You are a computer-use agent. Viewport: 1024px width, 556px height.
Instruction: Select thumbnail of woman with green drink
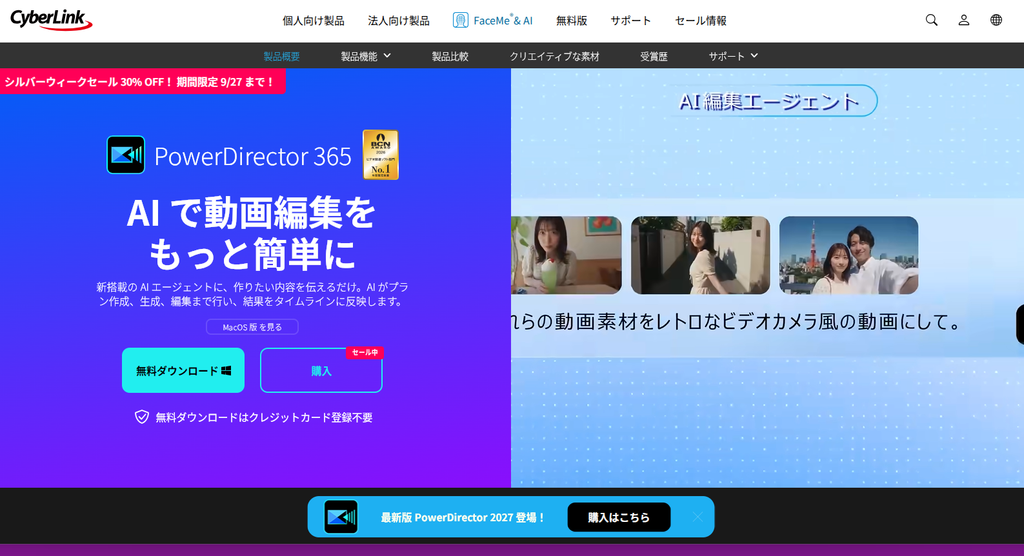tap(566, 255)
